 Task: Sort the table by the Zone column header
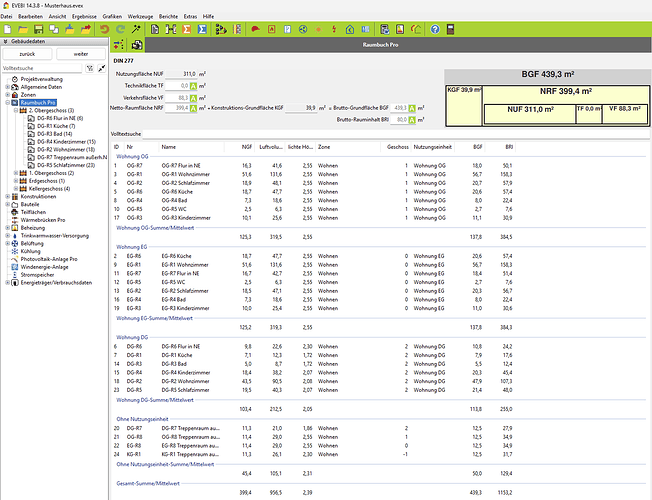click(348, 147)
